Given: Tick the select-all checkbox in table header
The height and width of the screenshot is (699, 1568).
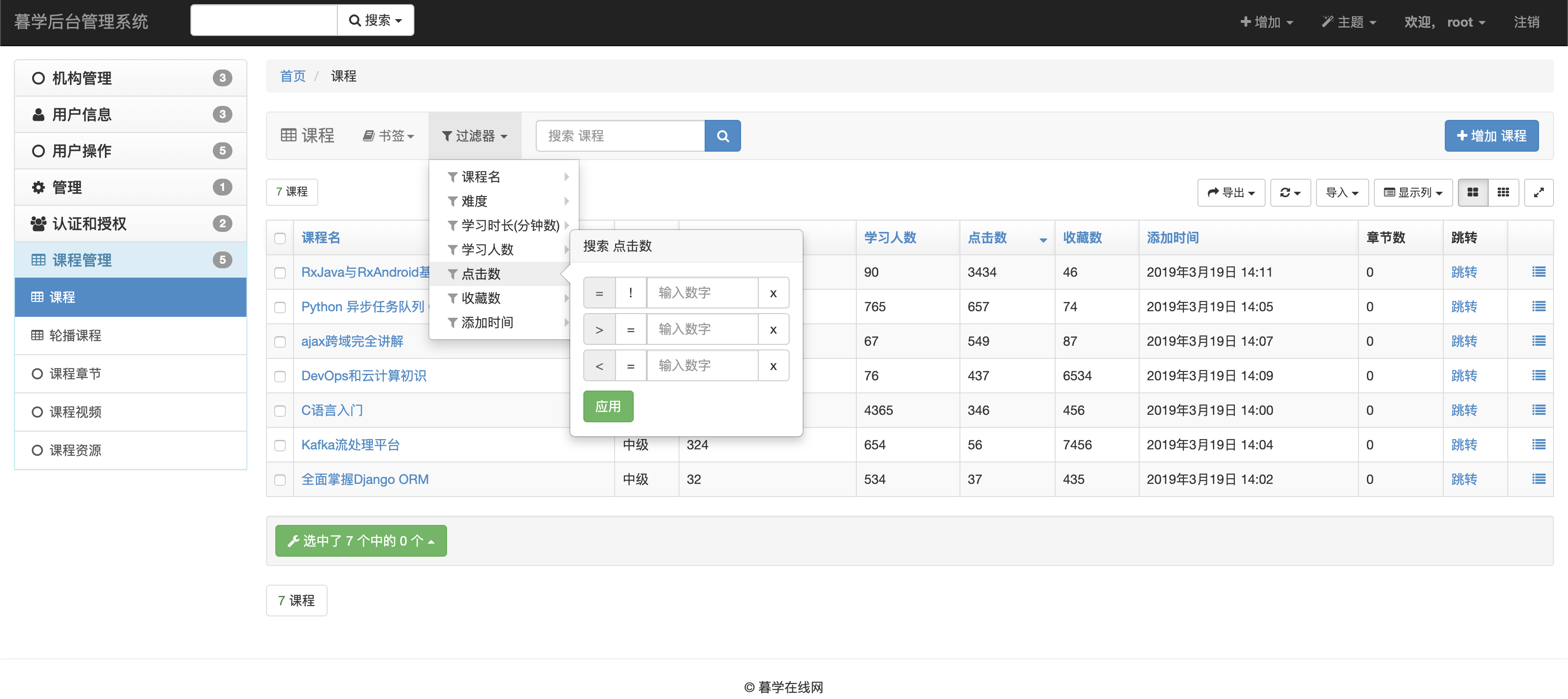Looking at the screenshot, I should pos(280,238).
